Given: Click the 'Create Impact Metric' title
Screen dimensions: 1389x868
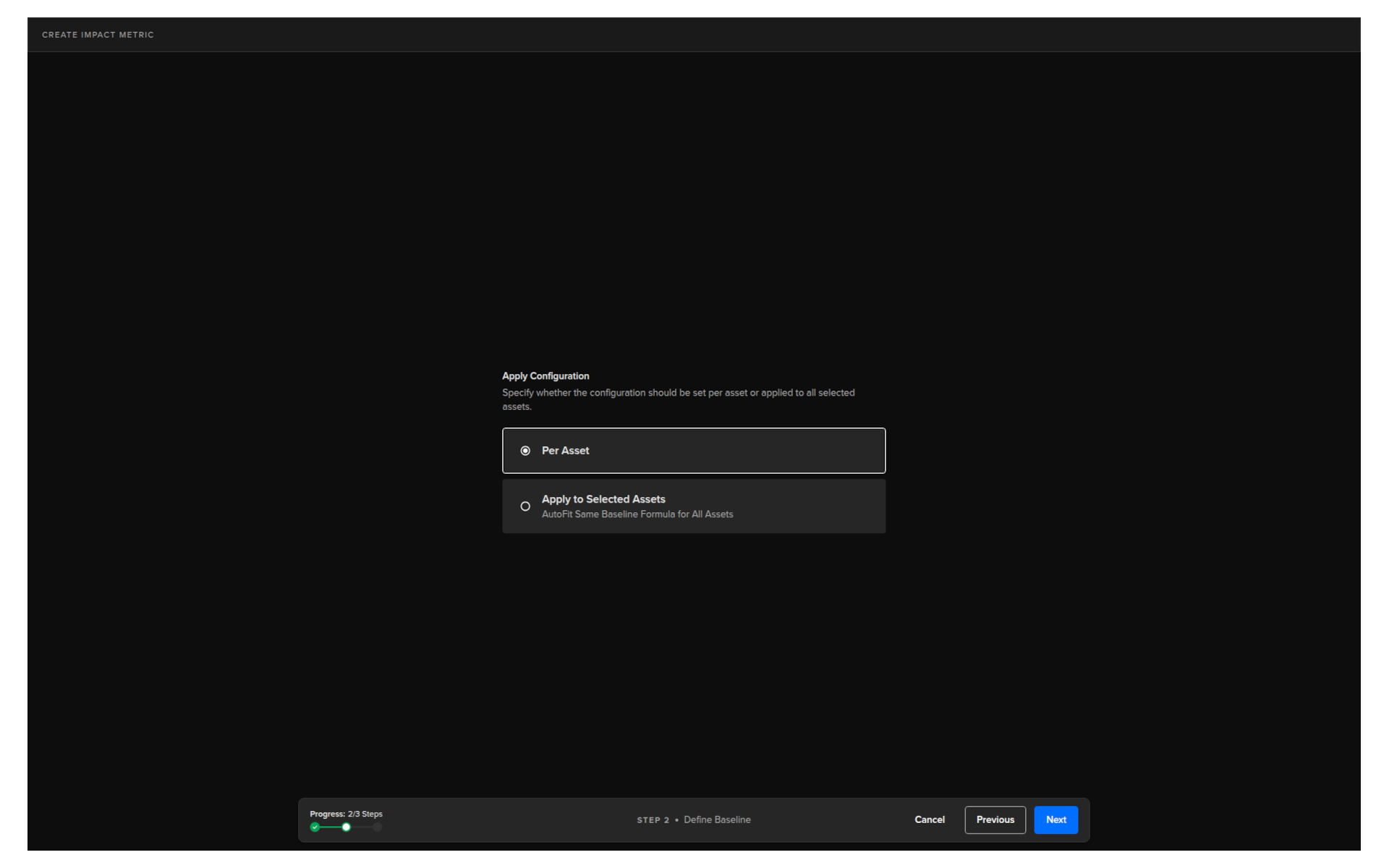Looking at the screenshot, I should click(x=98, y=35).
